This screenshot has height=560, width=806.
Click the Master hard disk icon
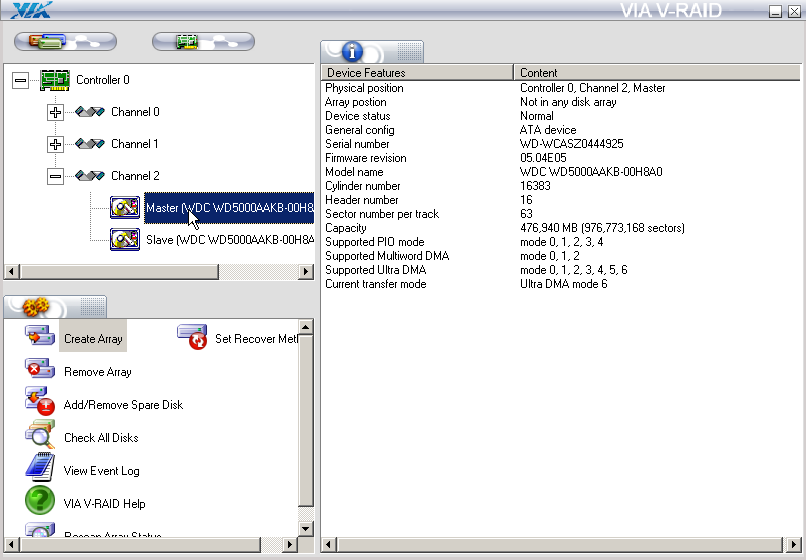[x=124, y=207]
